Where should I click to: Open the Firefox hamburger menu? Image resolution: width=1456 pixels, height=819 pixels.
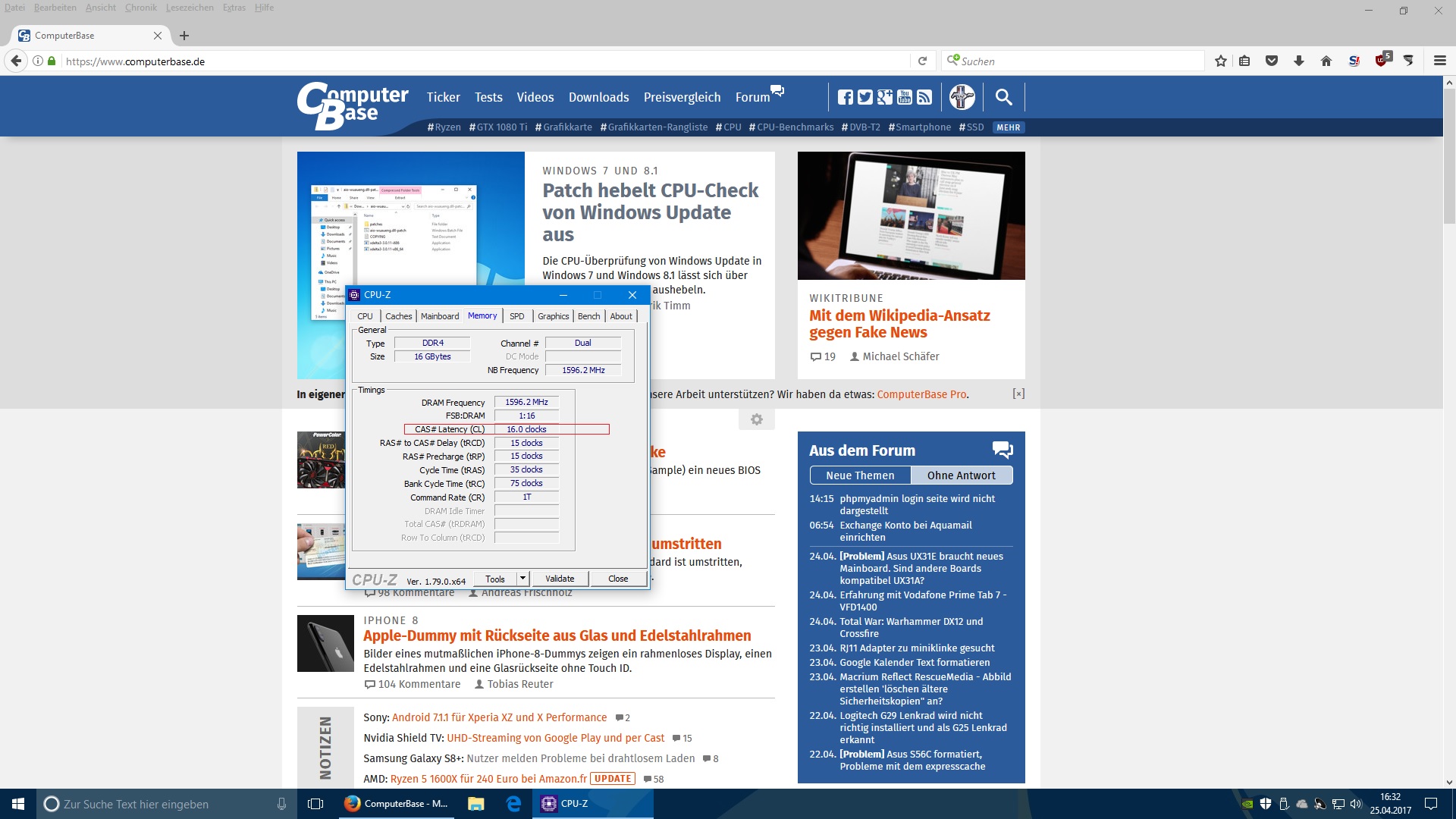click(1439, 61)
